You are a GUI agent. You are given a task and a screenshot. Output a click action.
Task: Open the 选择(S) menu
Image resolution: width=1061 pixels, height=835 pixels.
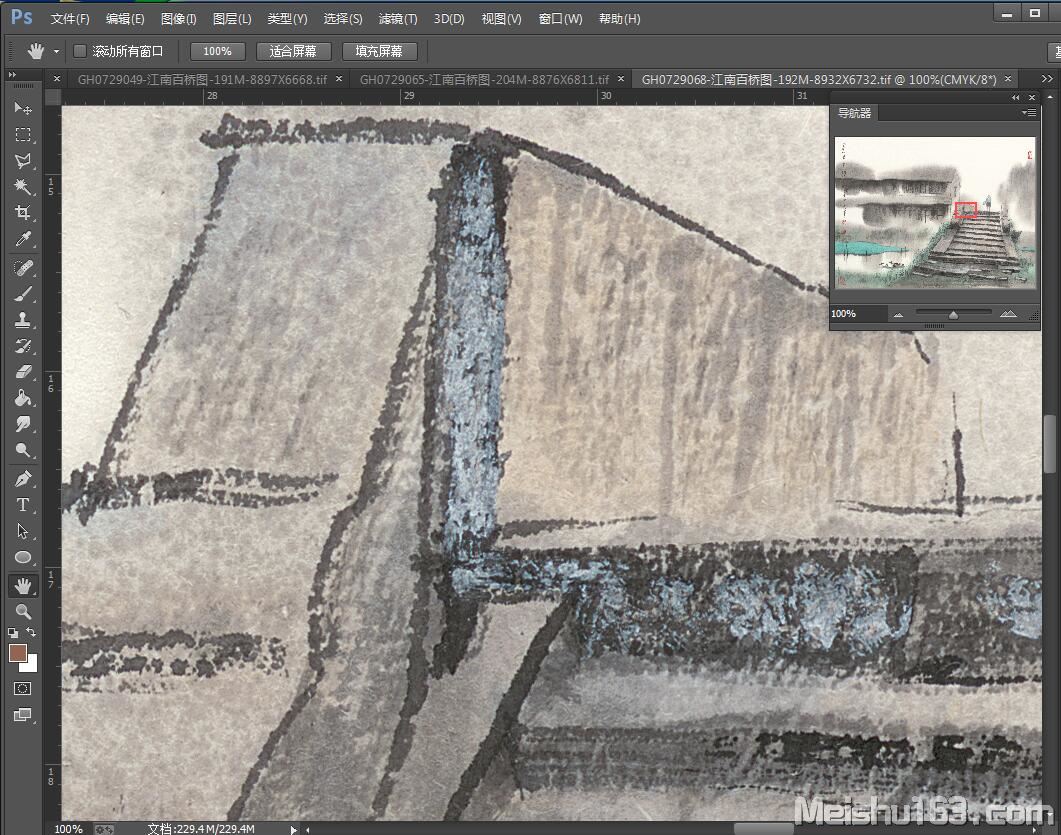pos(342,19)
